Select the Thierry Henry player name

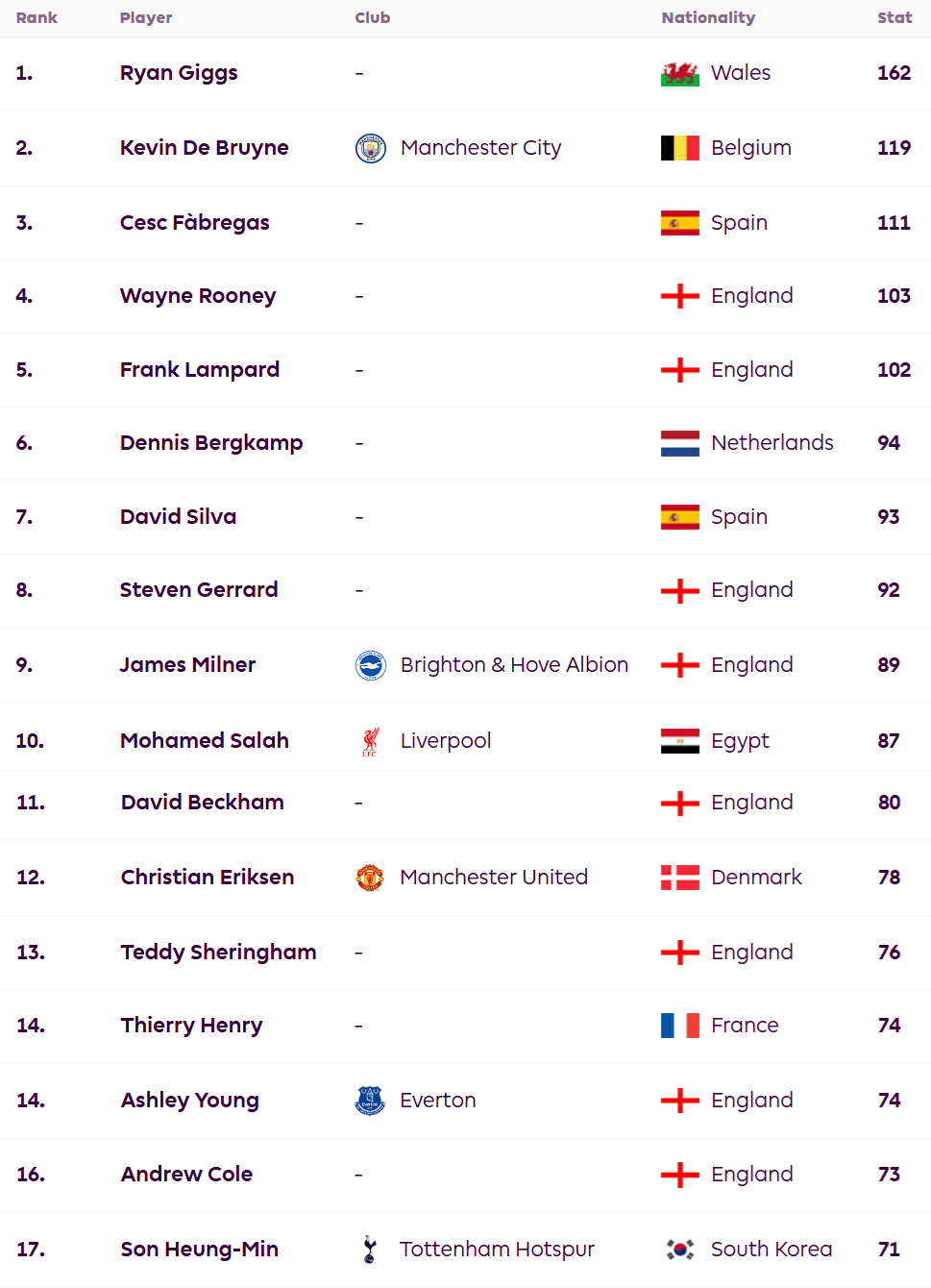(191, 1026)
